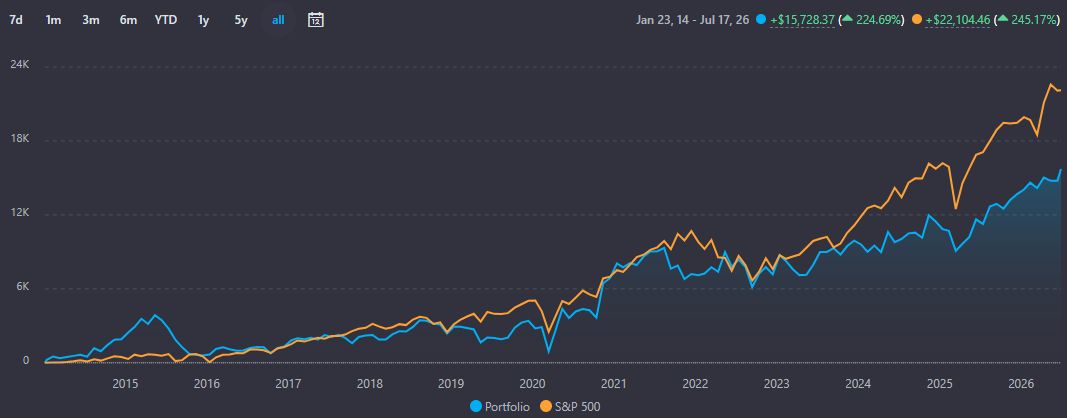
Task: Click the 24K gridline label on y-axis
Action: (x=18, y=65)
